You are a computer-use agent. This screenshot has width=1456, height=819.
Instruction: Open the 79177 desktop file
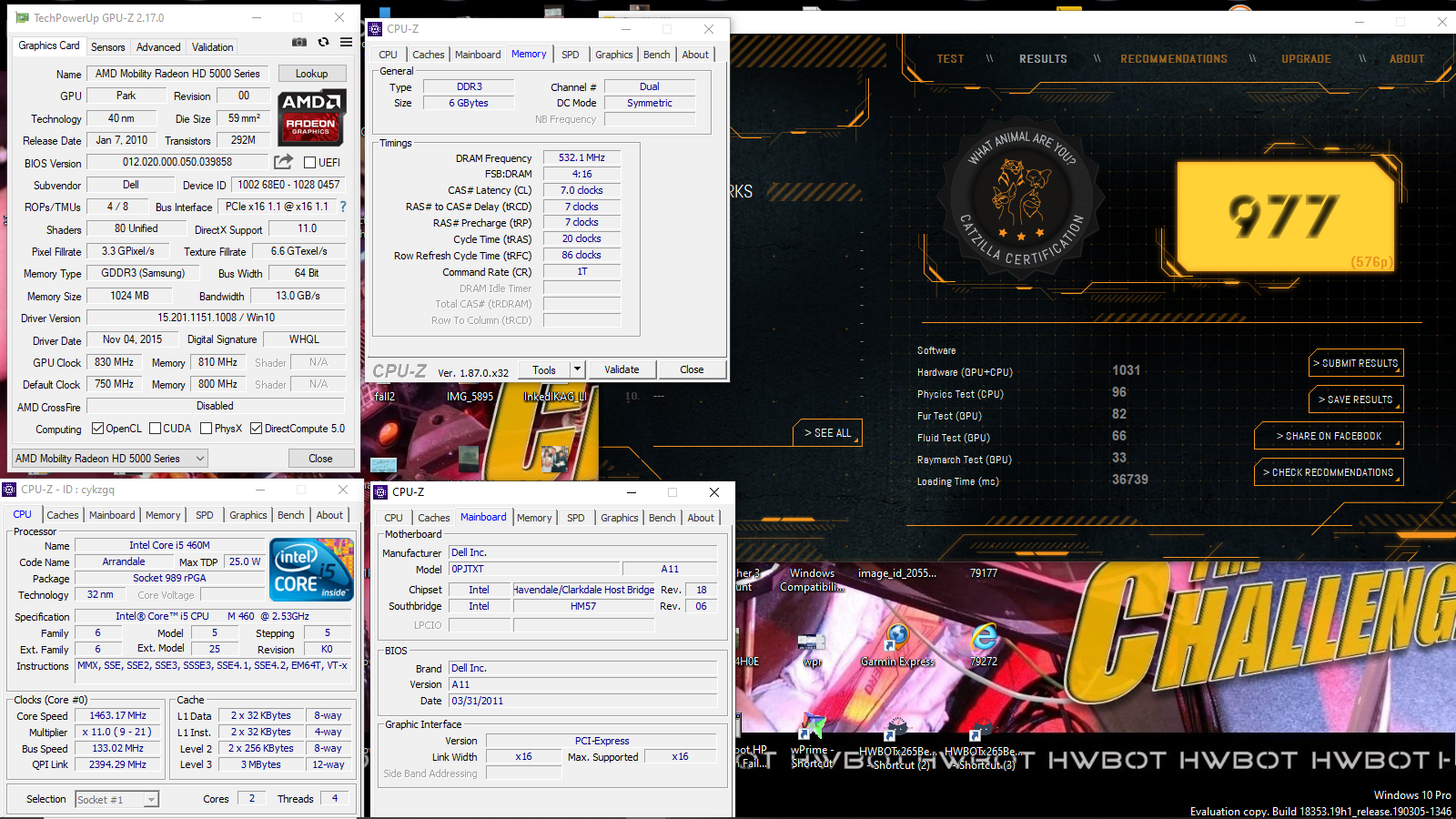coord(984,573)
